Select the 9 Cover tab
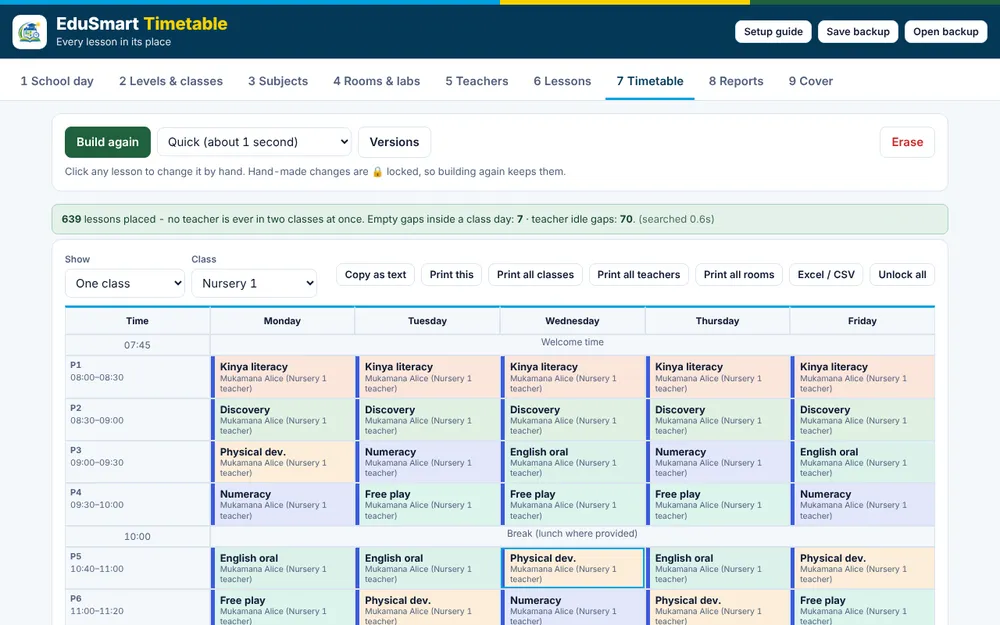The image size is (1000, 625). (811, 81)
